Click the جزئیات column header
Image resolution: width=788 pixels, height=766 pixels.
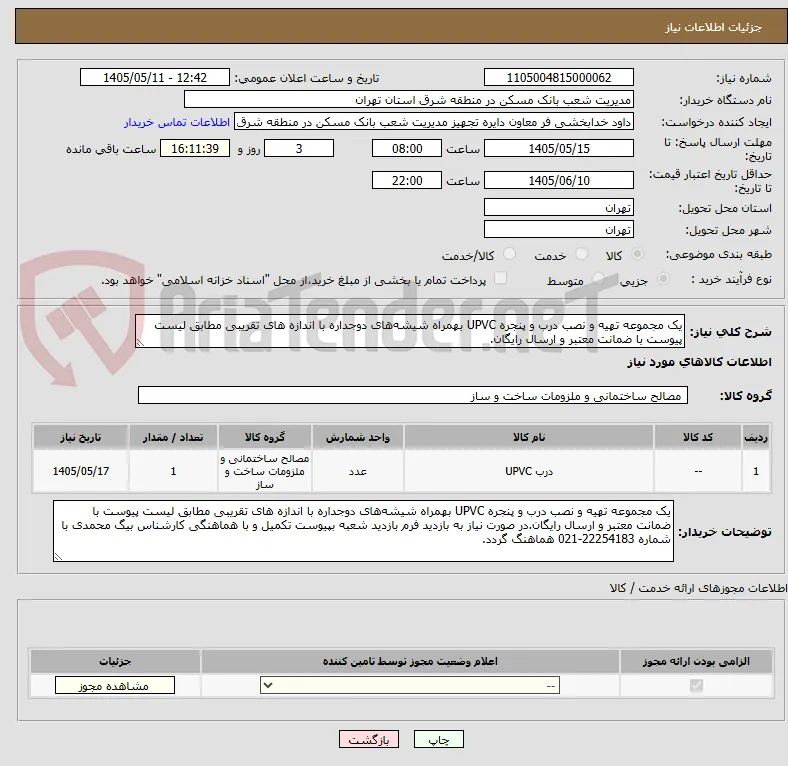[115, 661]
